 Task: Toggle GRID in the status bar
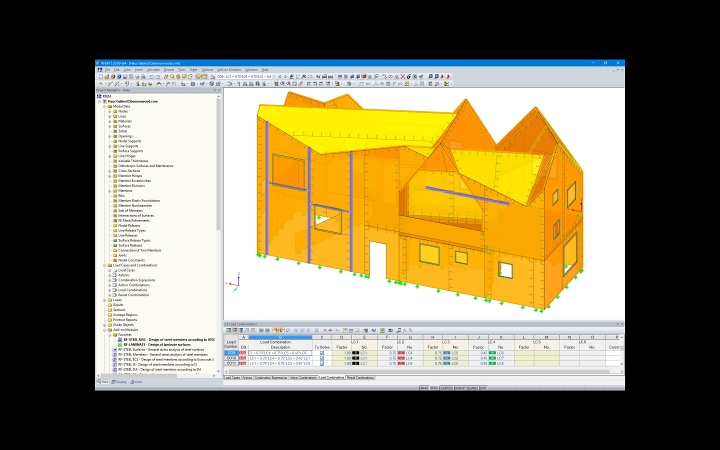coord(434,388)
